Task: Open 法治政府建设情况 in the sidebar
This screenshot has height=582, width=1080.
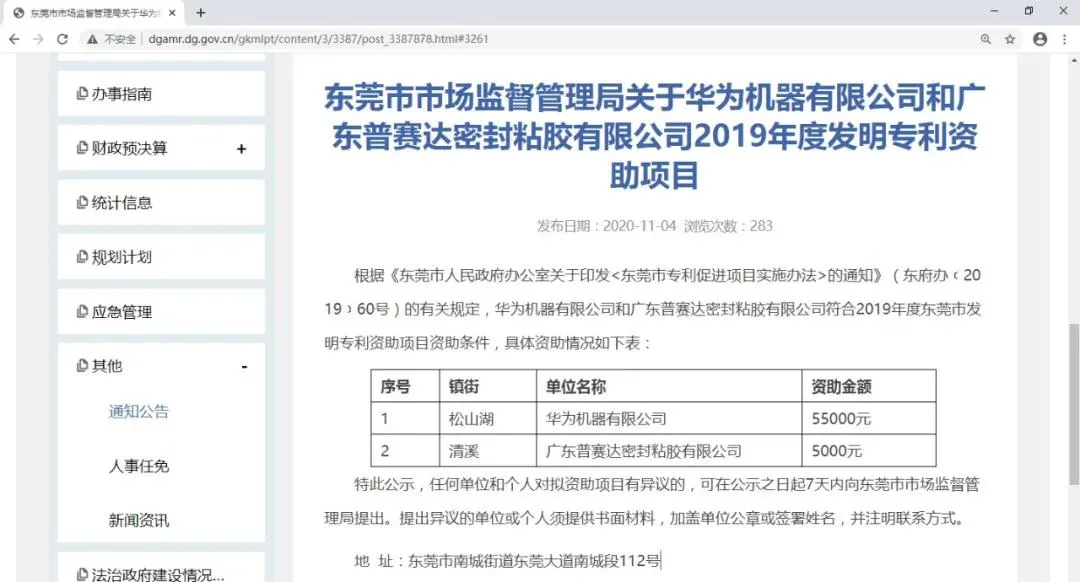Action: 161,568
